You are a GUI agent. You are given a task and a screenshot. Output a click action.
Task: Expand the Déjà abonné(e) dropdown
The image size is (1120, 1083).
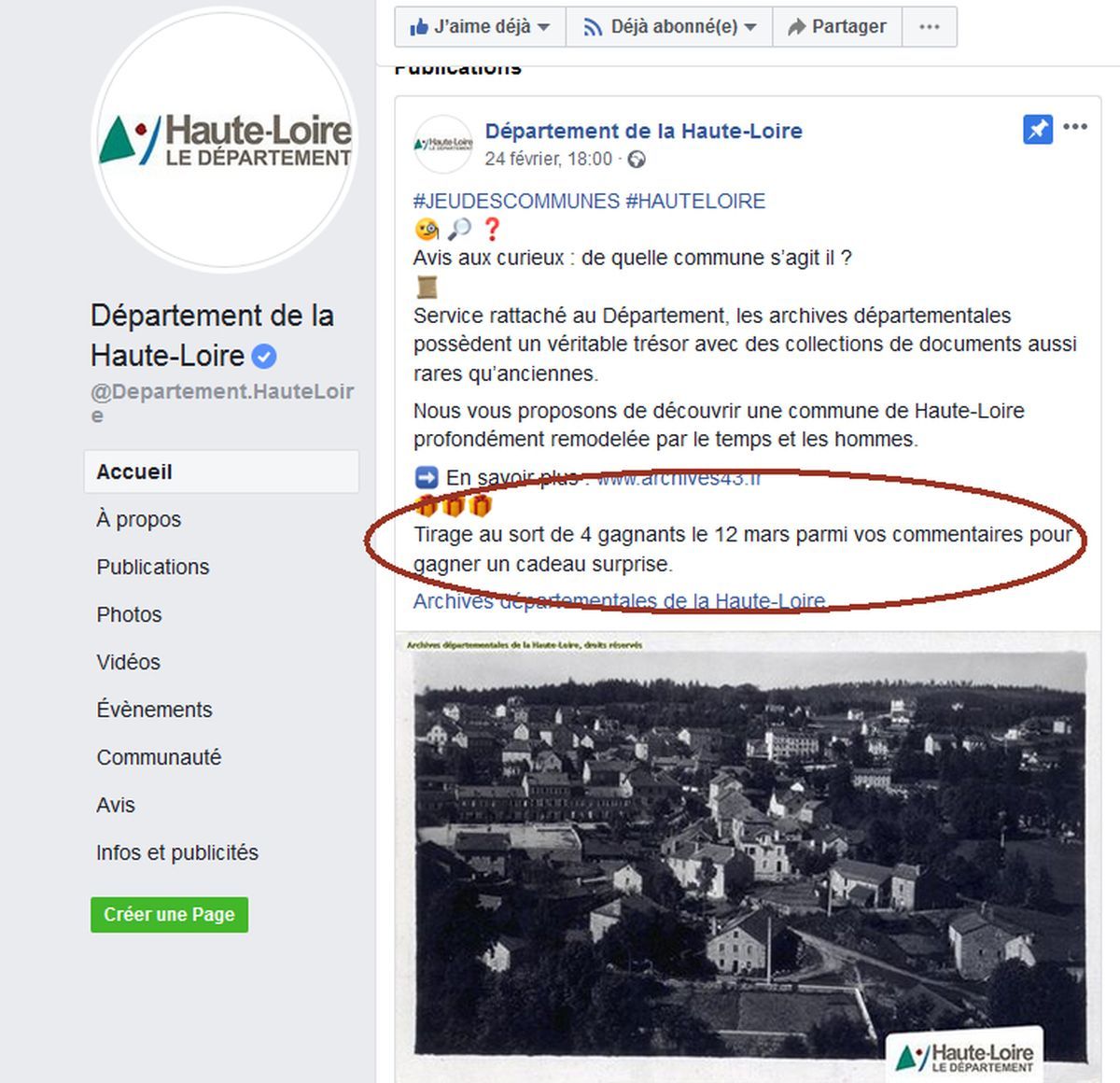click(x=669, y=26)
